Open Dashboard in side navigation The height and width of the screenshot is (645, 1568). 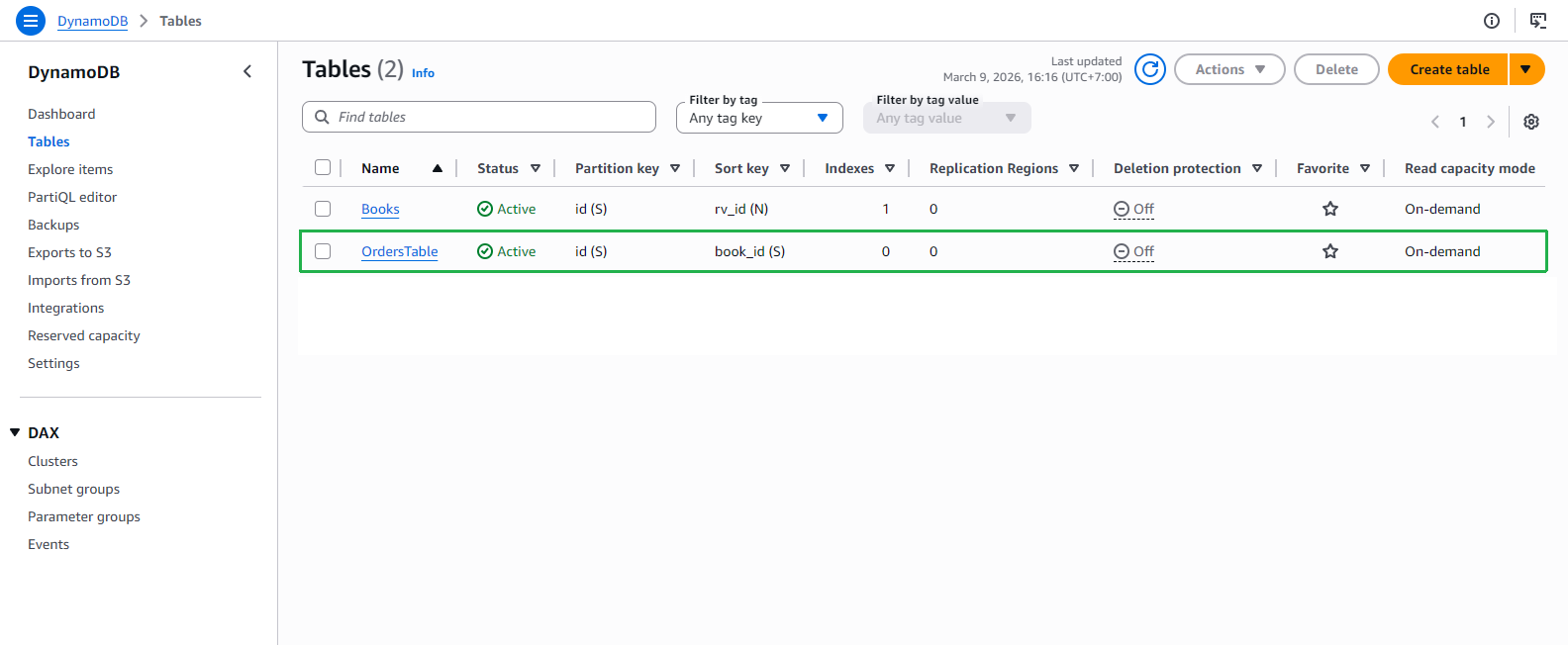pos(61,114)
